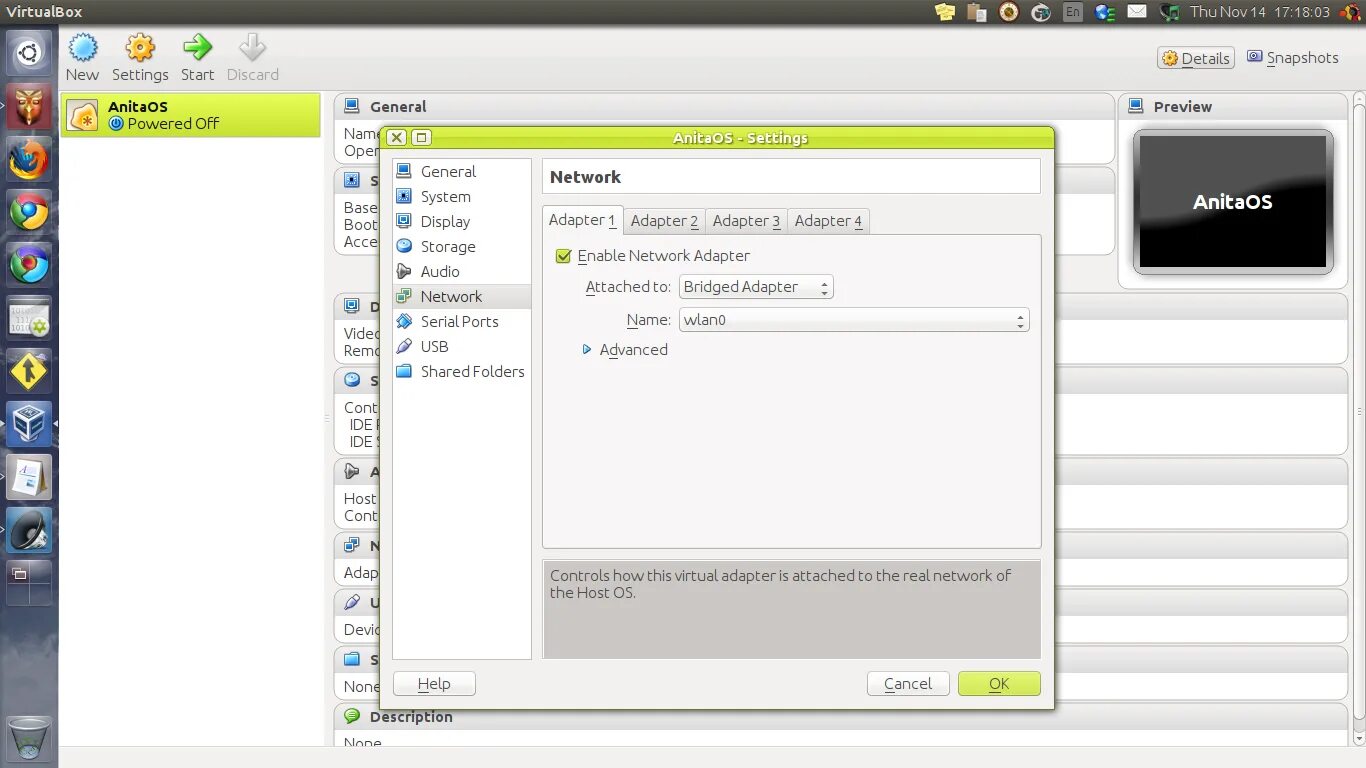Launch Firefox from the dock

click(29, 158)
